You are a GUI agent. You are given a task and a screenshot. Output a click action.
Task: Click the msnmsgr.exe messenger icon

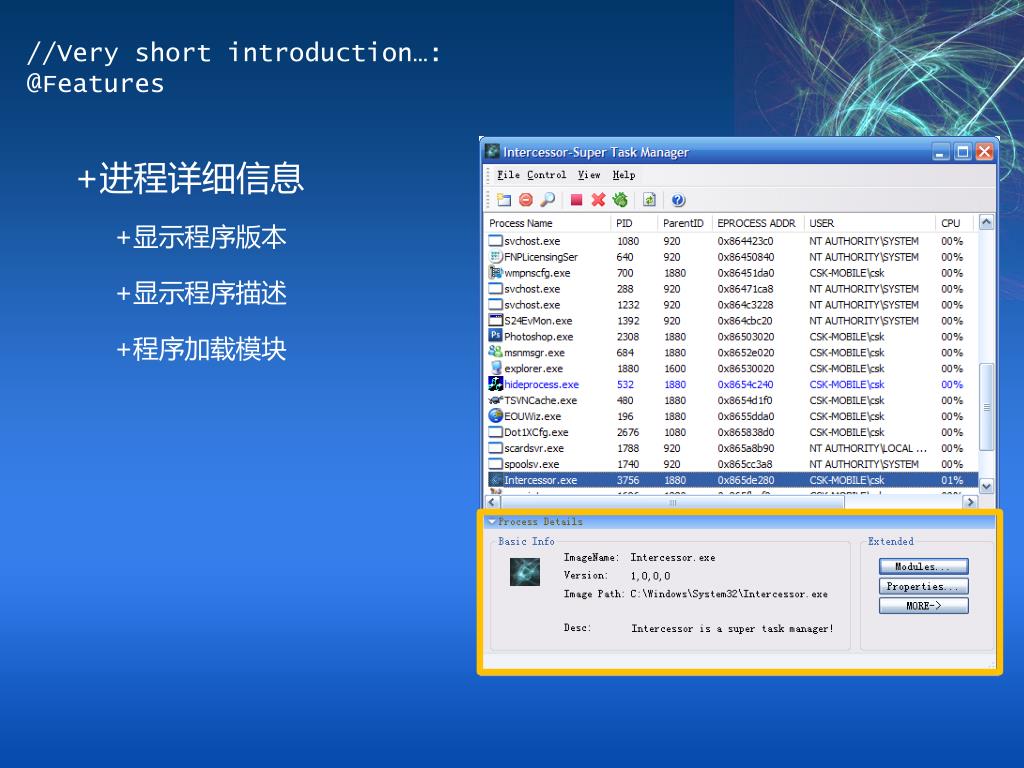[x=496, y=351]
